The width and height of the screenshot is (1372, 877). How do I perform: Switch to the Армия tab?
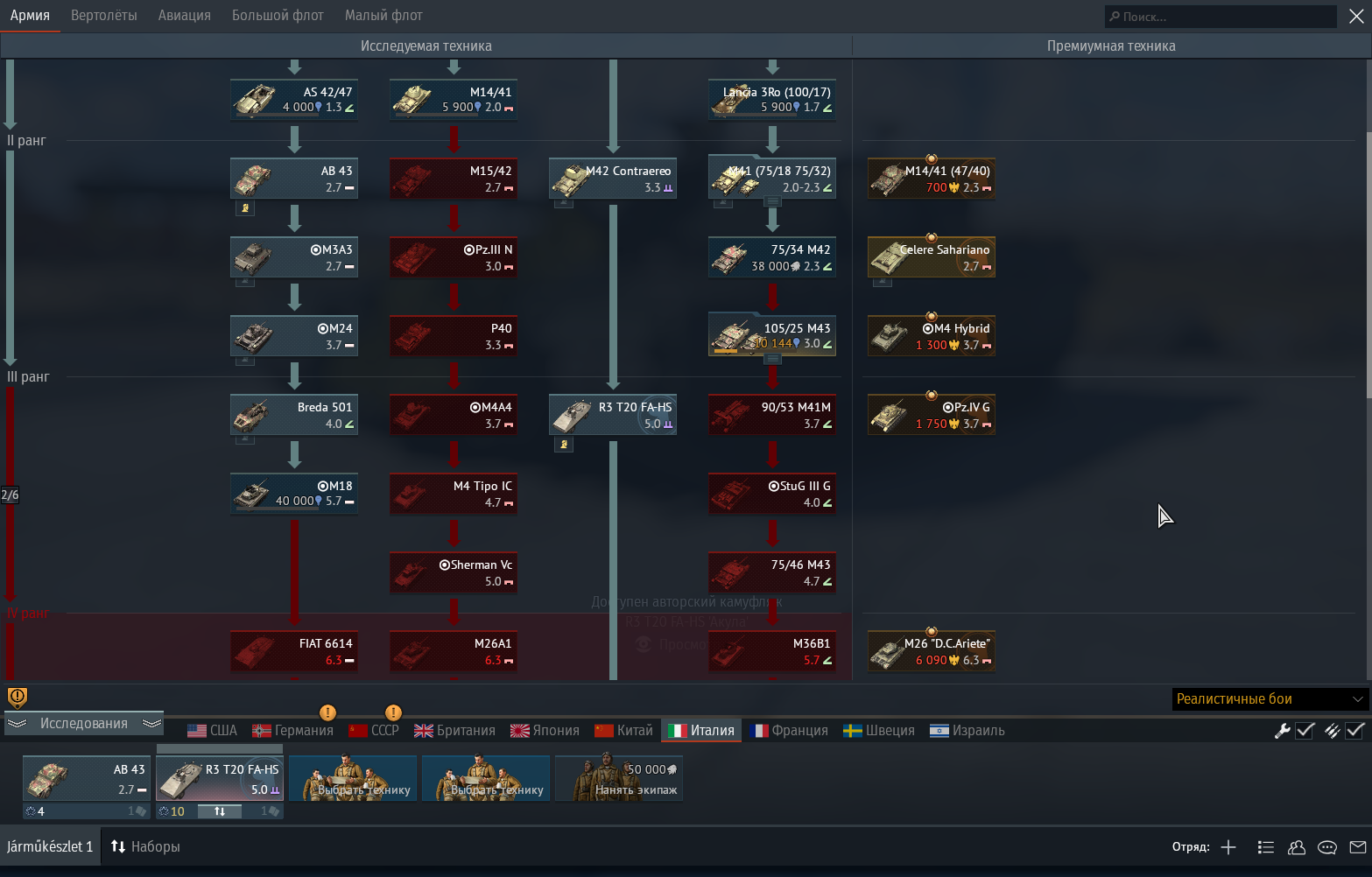30,16
